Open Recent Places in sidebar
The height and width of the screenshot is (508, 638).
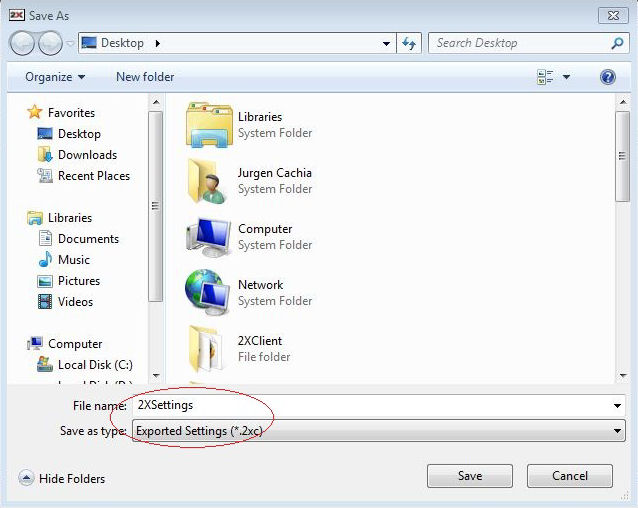(94, 176)
